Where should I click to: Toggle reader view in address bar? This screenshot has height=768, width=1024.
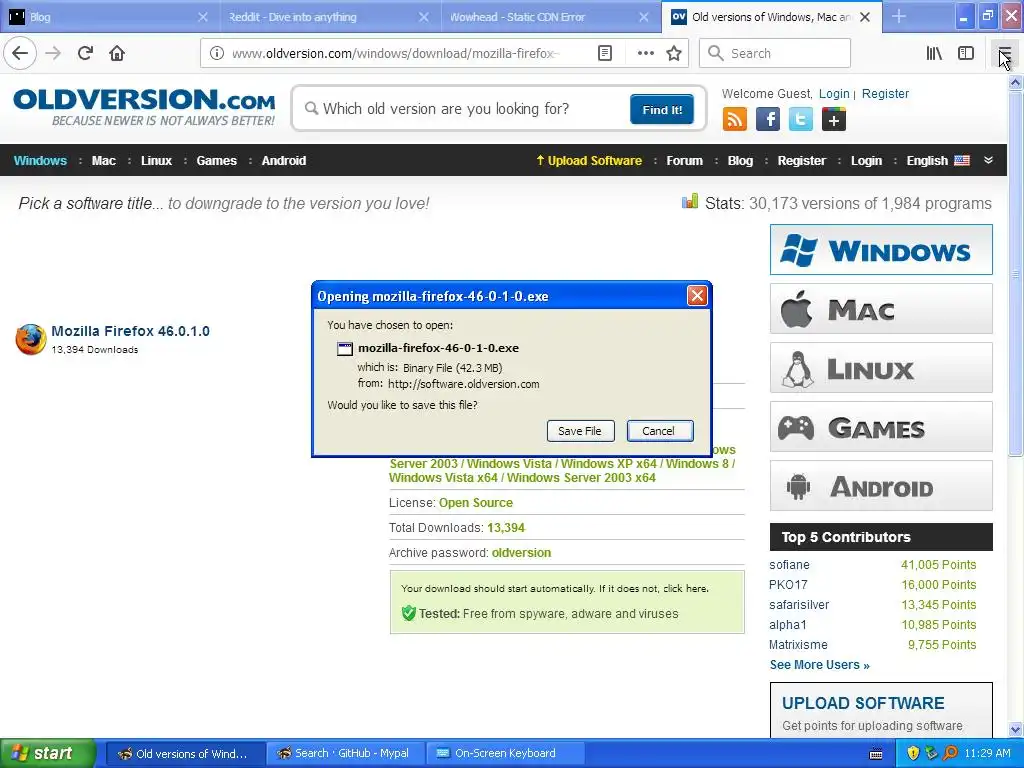tap(605, 53)
